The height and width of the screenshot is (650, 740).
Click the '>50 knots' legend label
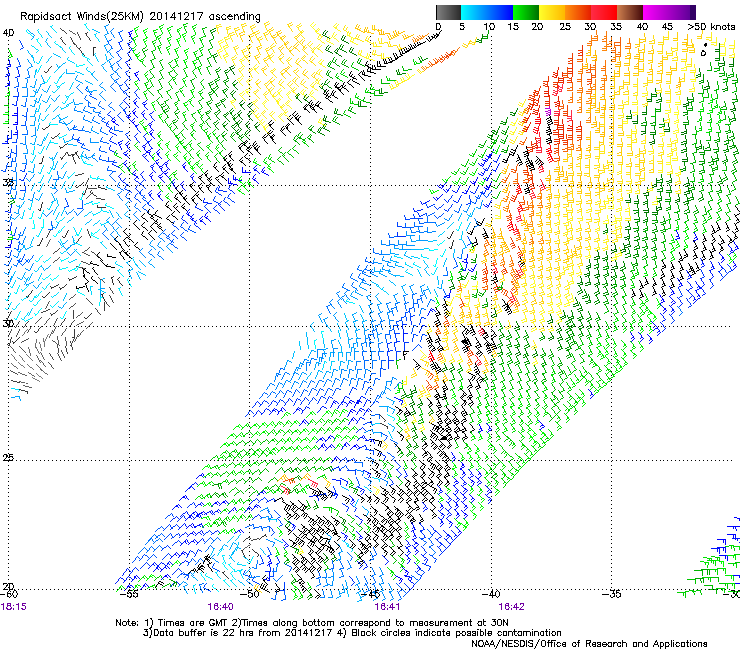[x=711, y=27]
